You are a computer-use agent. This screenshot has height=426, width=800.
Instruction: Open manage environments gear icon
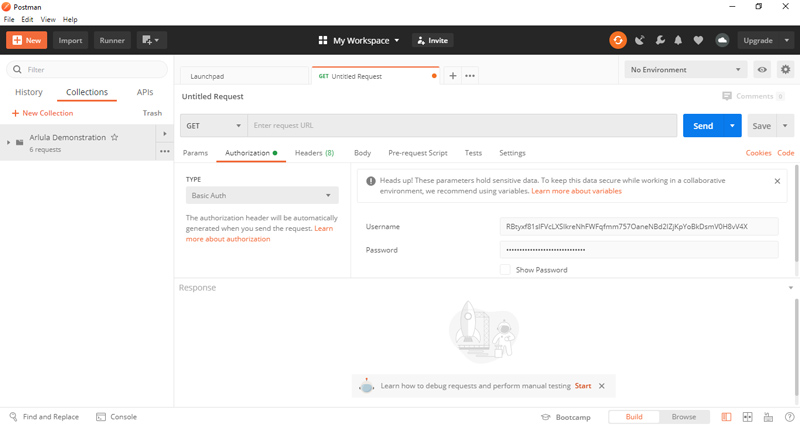(785, 69)
